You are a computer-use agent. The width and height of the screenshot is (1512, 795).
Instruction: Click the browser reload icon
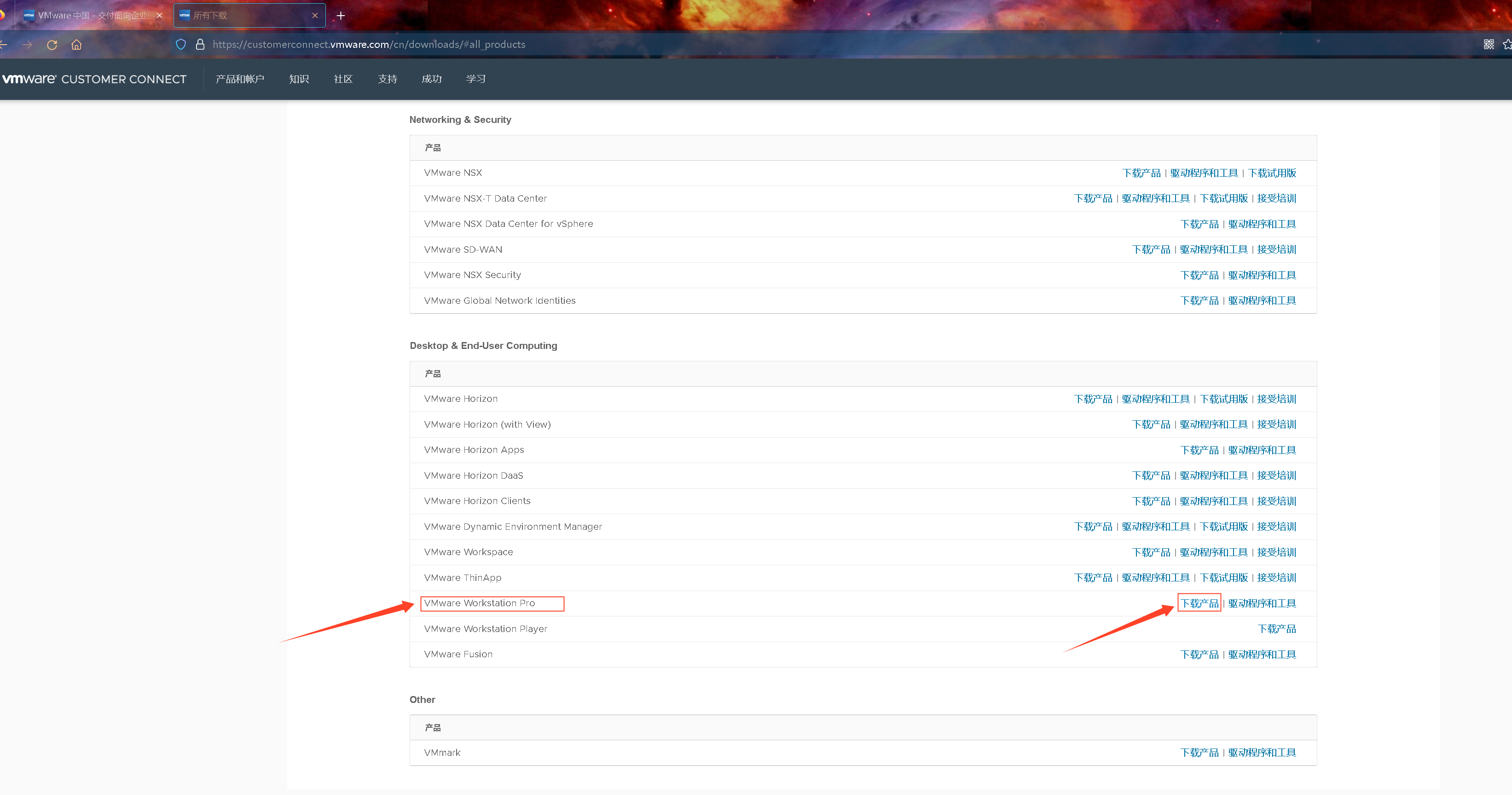tap(52, 45)
